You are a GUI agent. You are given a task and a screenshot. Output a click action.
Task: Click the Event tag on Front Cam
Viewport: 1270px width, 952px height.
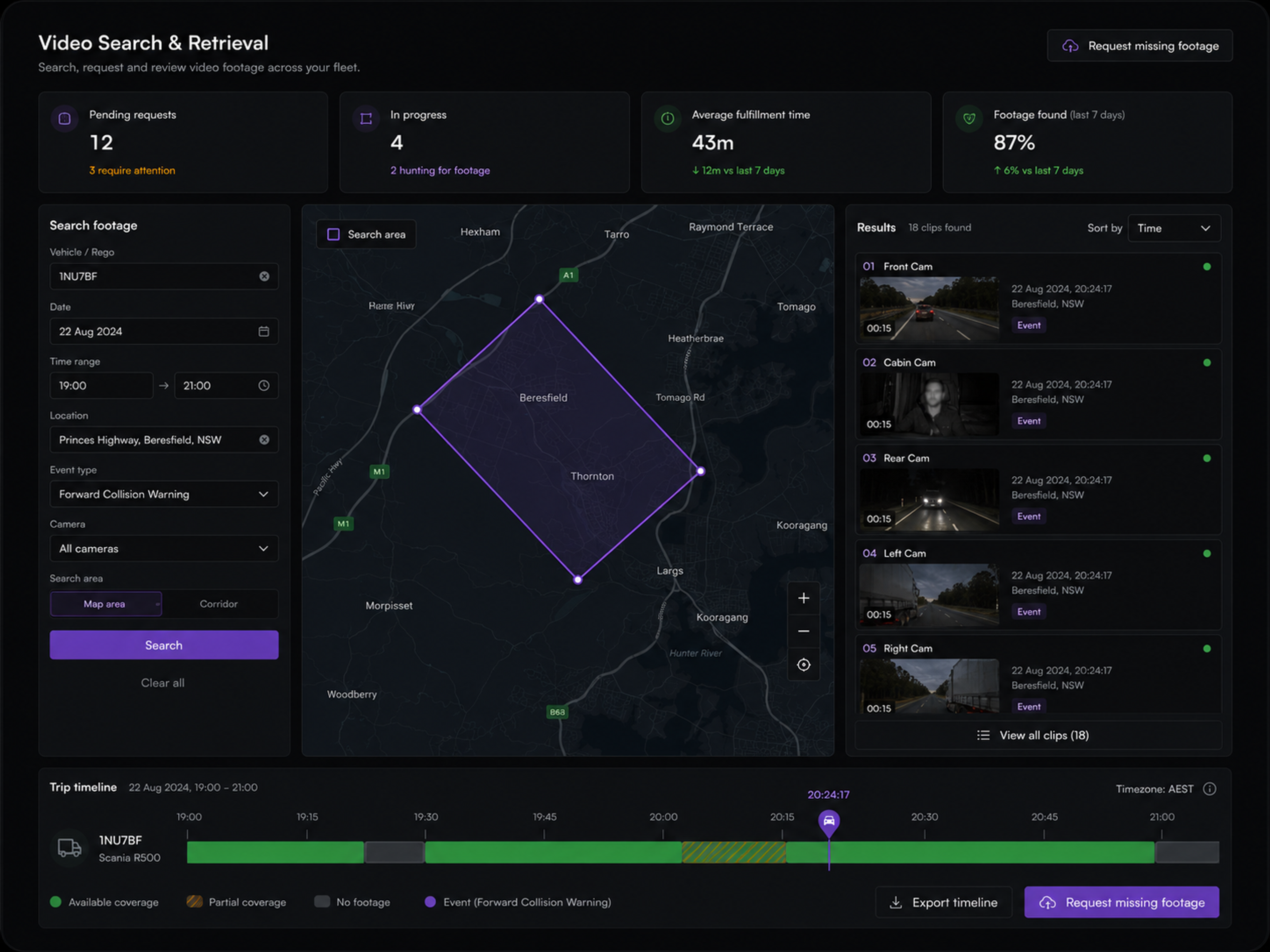pyautogui.click(x=1028, y=325)
